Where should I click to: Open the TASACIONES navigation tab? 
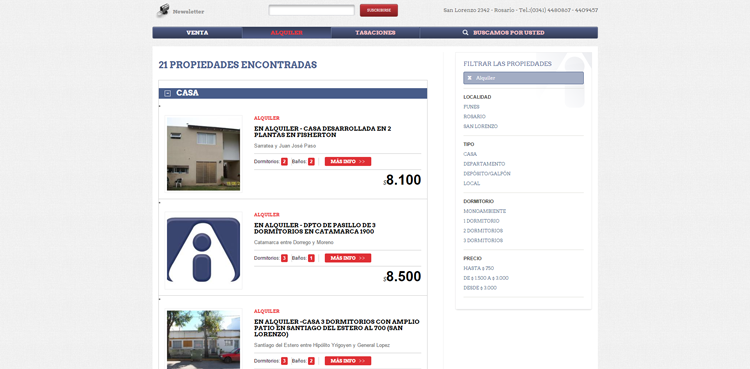click(x=375, y=33)
